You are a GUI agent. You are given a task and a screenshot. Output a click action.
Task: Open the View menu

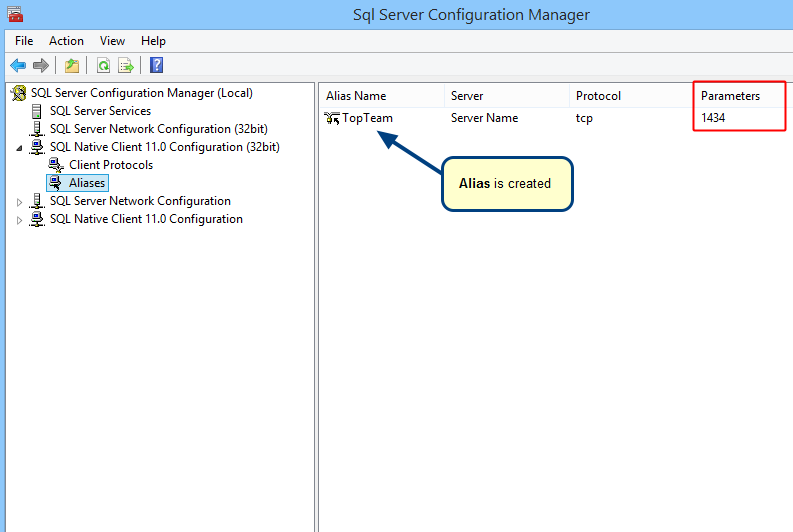112,41
